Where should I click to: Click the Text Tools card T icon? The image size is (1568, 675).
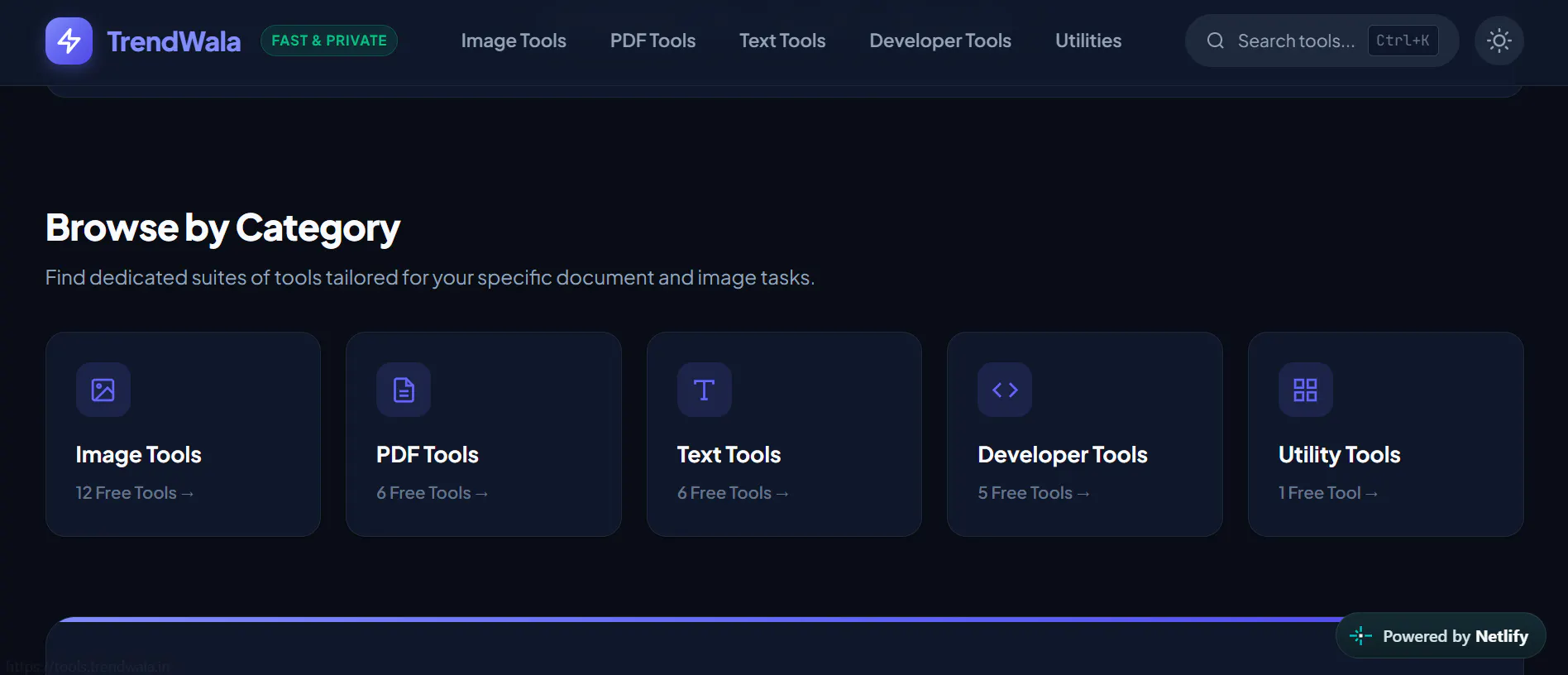click(x=705, y=390)
